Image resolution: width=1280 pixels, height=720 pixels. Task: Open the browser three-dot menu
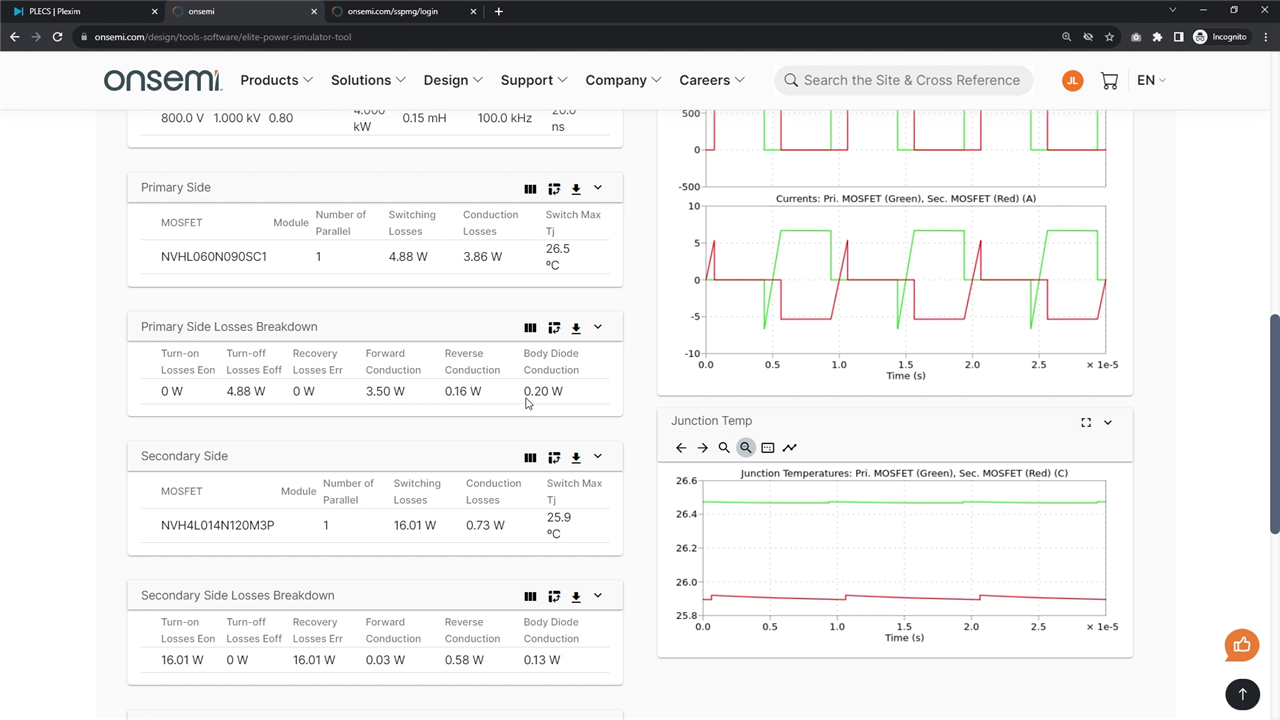coord(1265,37)
